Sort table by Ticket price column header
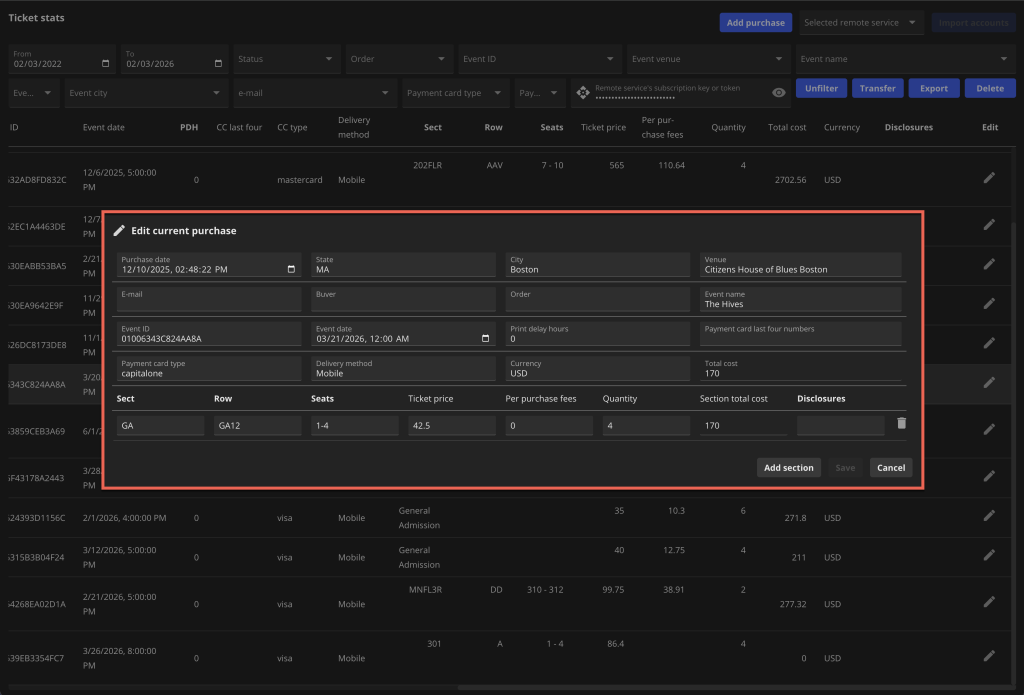1024x695 pixels. pyautogui.click(x=603, y=128)
